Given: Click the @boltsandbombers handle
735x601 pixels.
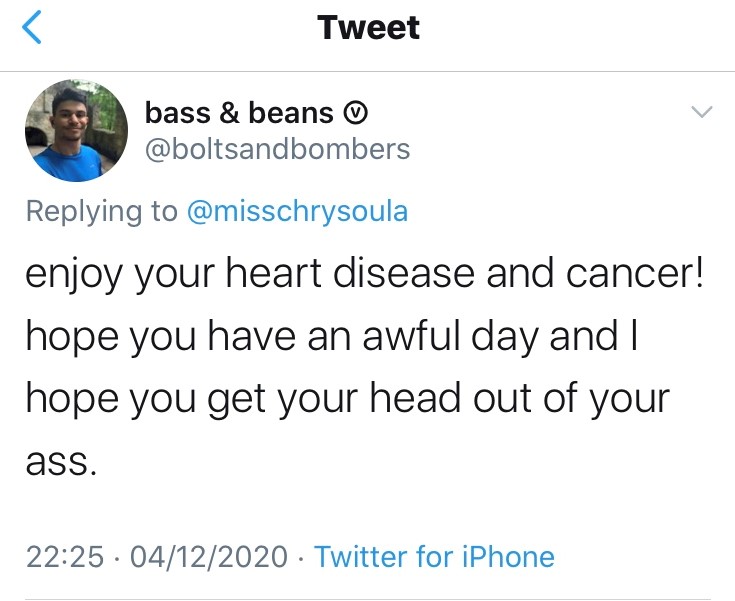Looking at the screenshot, I should click(277, 149).
